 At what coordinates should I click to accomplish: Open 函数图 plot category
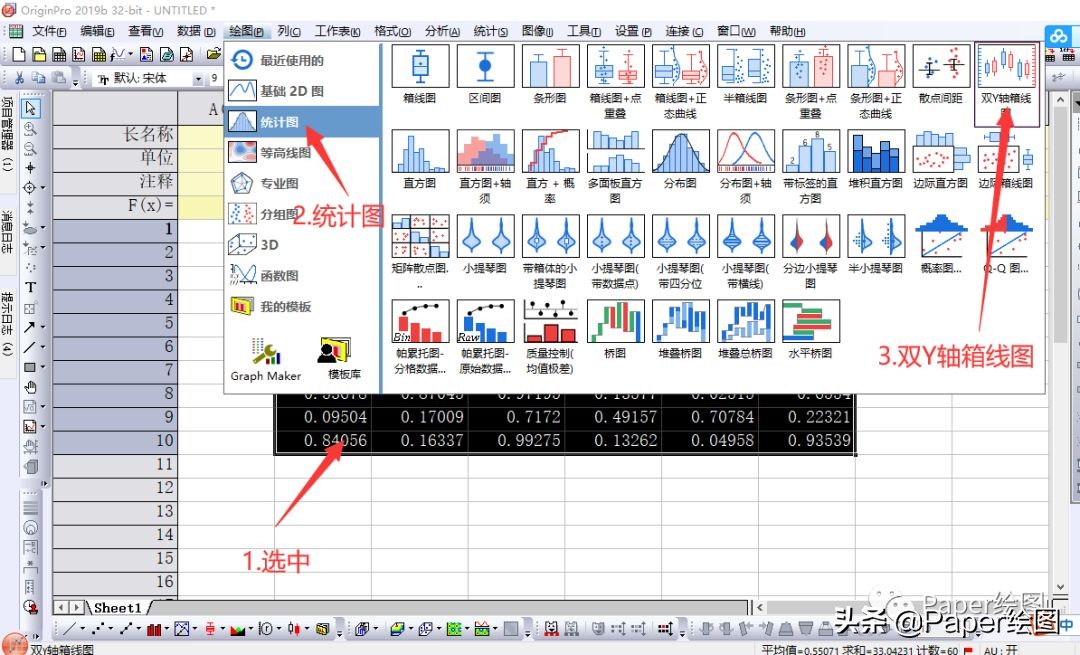tap(303, 275)
